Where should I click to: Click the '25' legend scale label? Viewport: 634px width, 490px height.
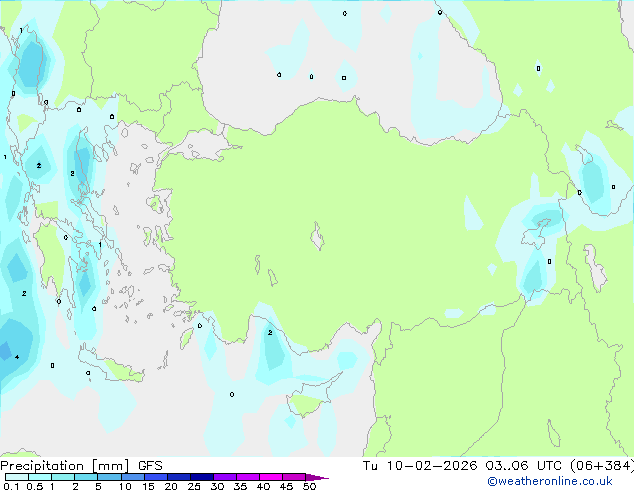(x=194, y=486)
